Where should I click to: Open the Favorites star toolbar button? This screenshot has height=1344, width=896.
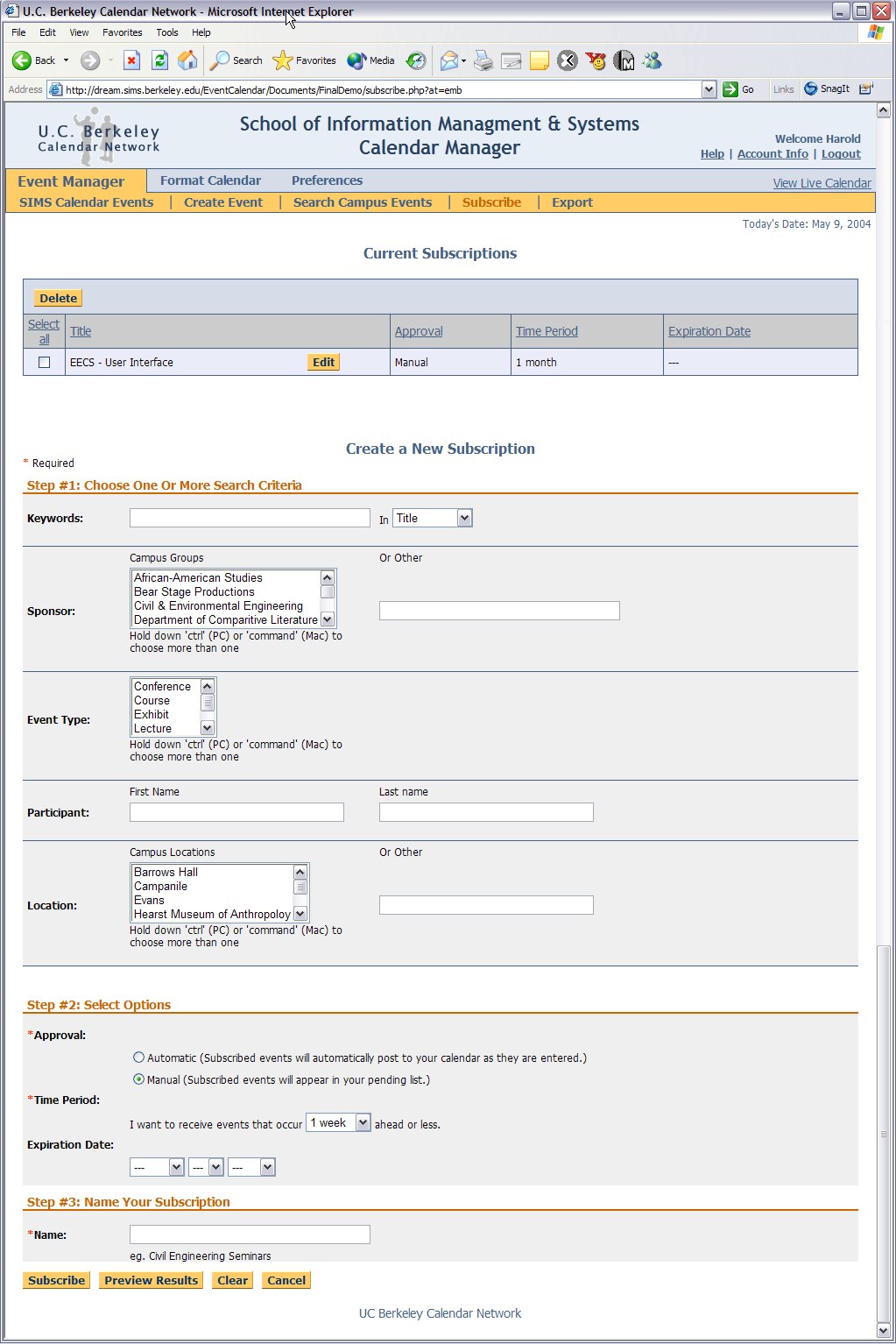pyautogui.click(x=304, y=60)
